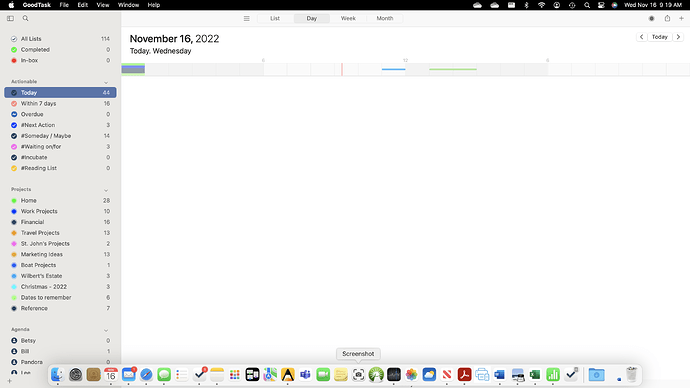Open Launchpad from the dock
Viewport: 690px width, 388px height.
pyautogui.click(x=235, y=375)
